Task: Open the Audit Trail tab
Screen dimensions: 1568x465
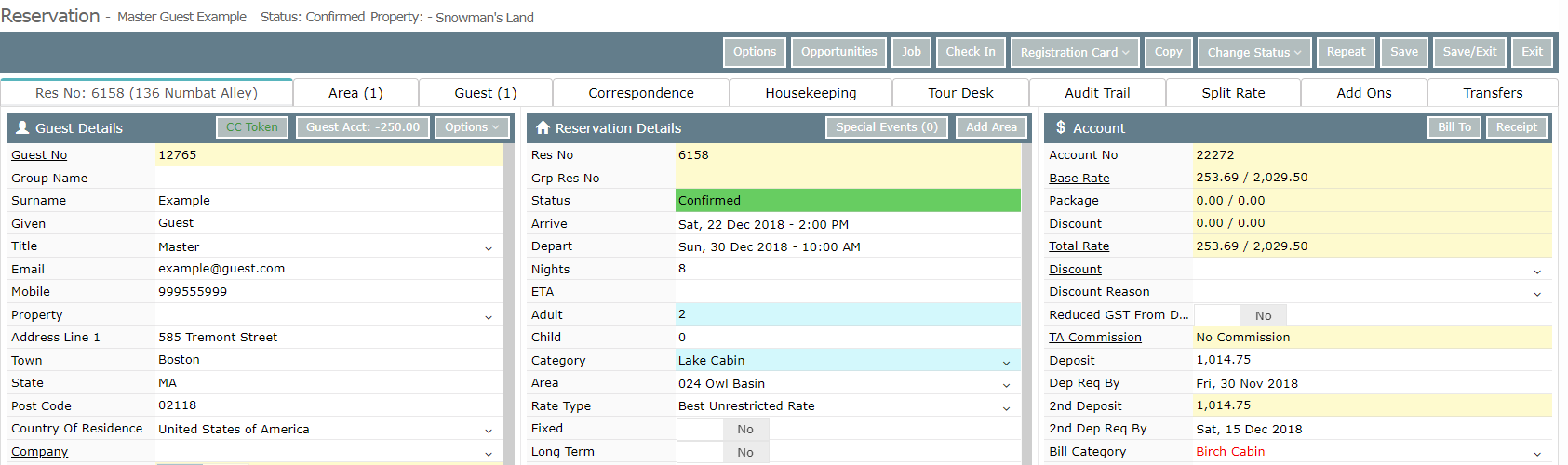Action: (x=1097, y=93)
